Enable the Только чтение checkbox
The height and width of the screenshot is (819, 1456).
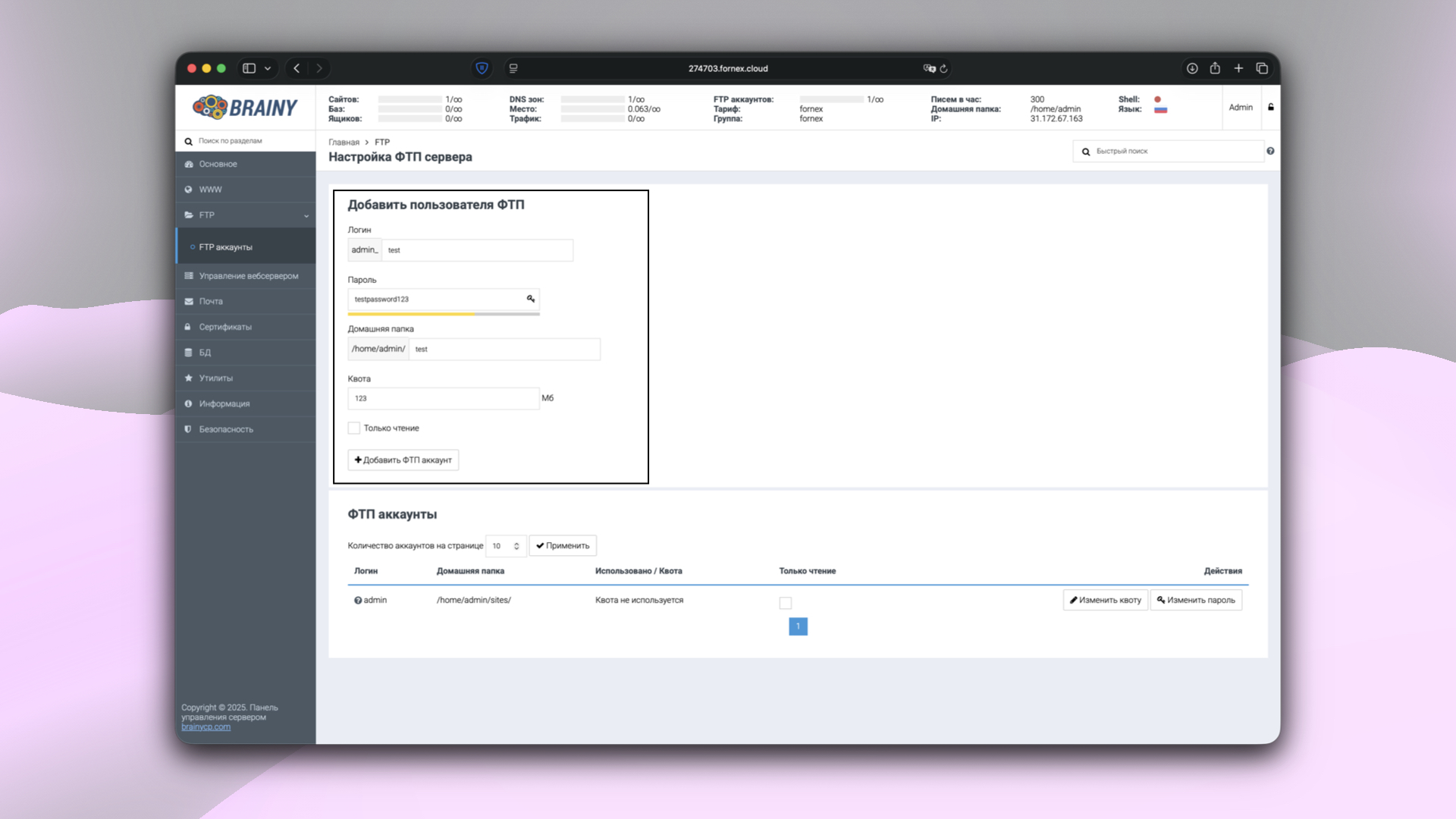coord(353,428)
